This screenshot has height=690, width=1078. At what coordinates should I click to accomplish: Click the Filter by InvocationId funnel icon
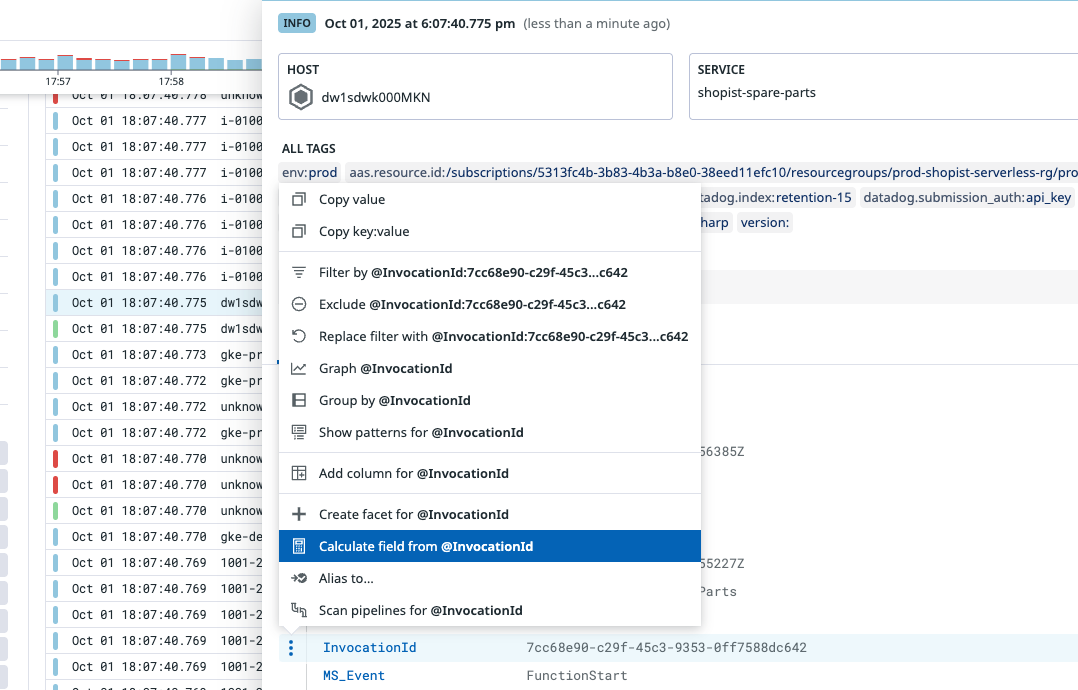(298, 272)
